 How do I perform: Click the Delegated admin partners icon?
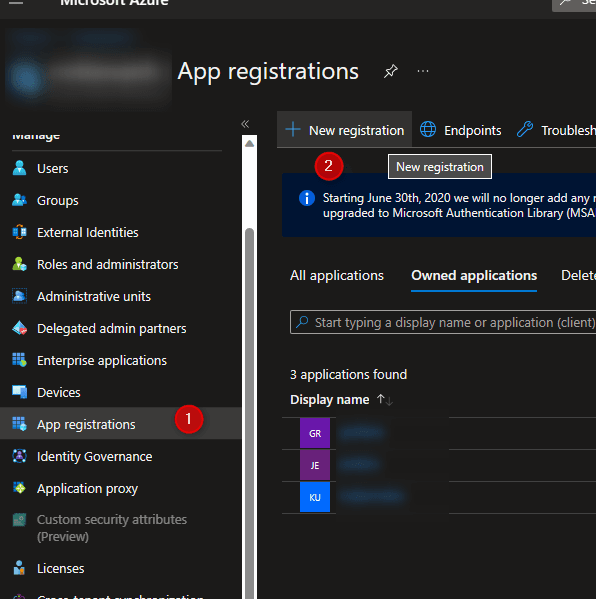tap(19, 328)
